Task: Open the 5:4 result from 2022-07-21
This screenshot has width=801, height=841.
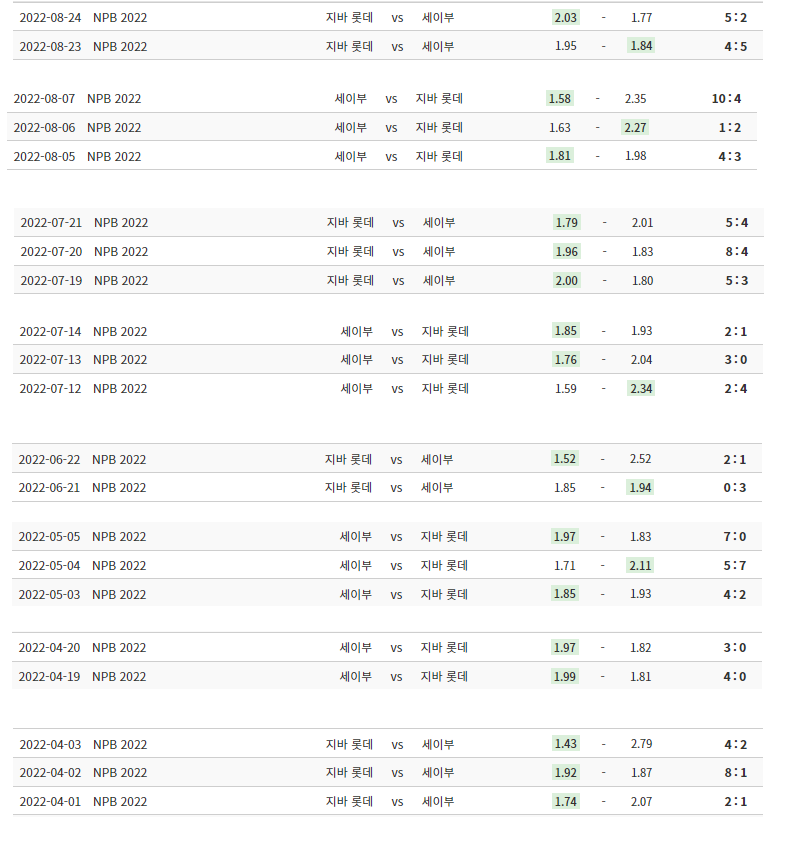Action: pos(737,223)
